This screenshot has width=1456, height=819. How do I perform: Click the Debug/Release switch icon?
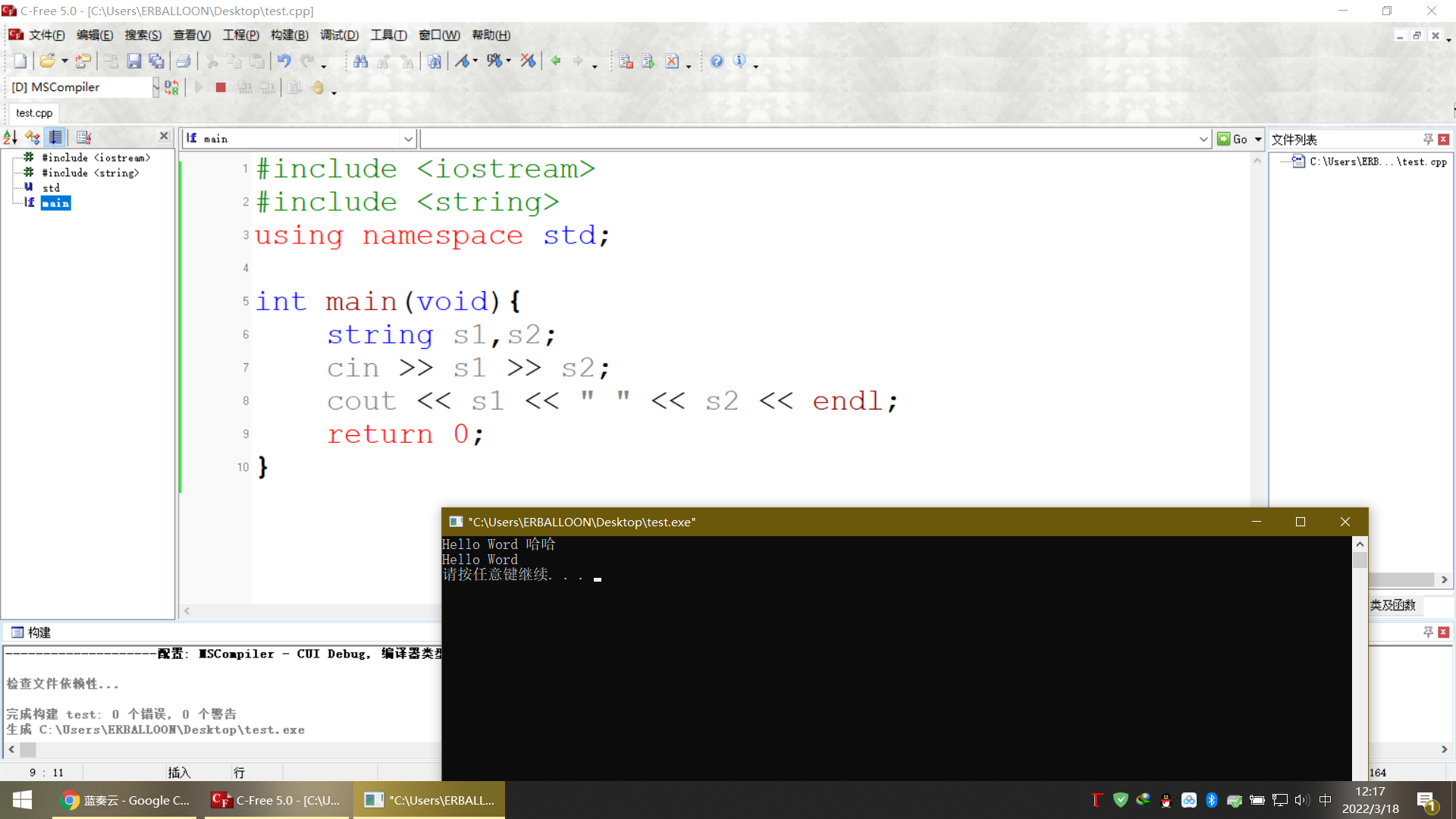tap(172, 87)
